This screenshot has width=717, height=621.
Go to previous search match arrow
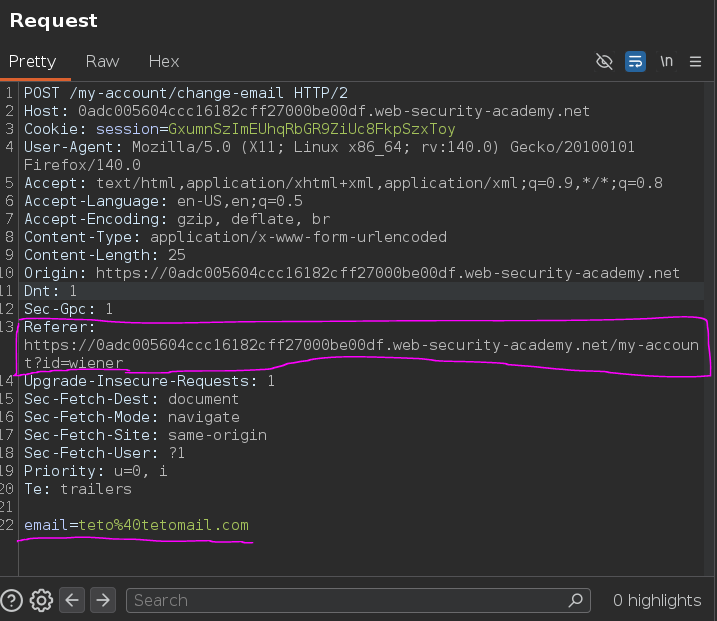coord(72,600)
